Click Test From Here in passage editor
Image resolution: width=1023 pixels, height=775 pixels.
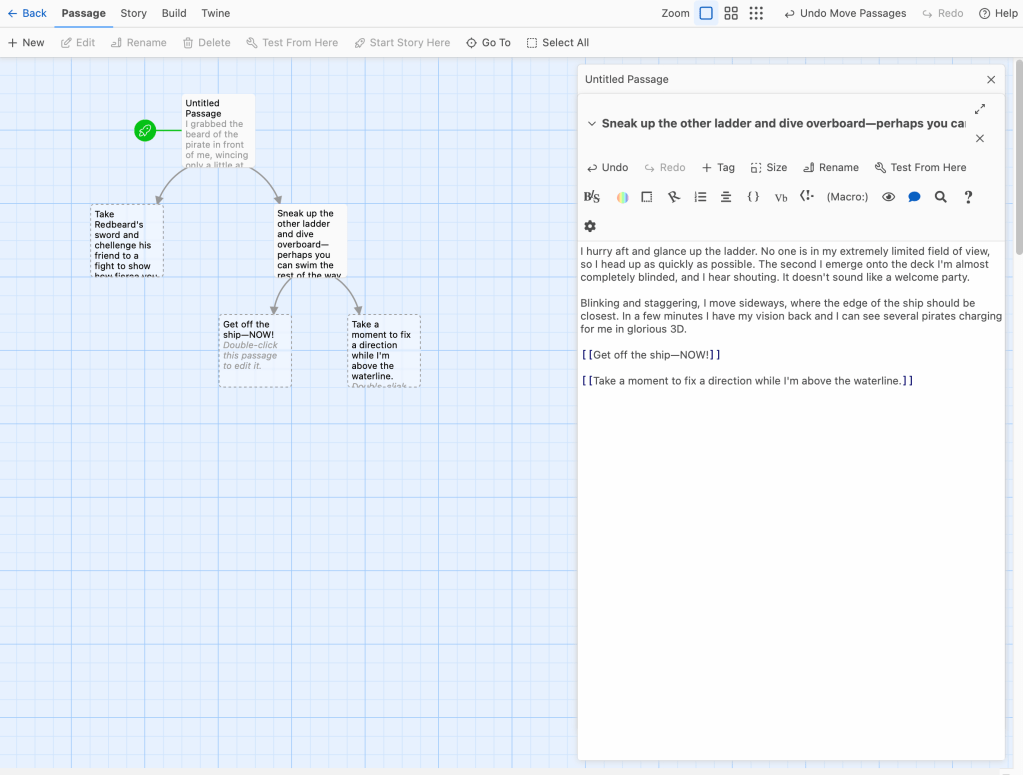(920, 167)
